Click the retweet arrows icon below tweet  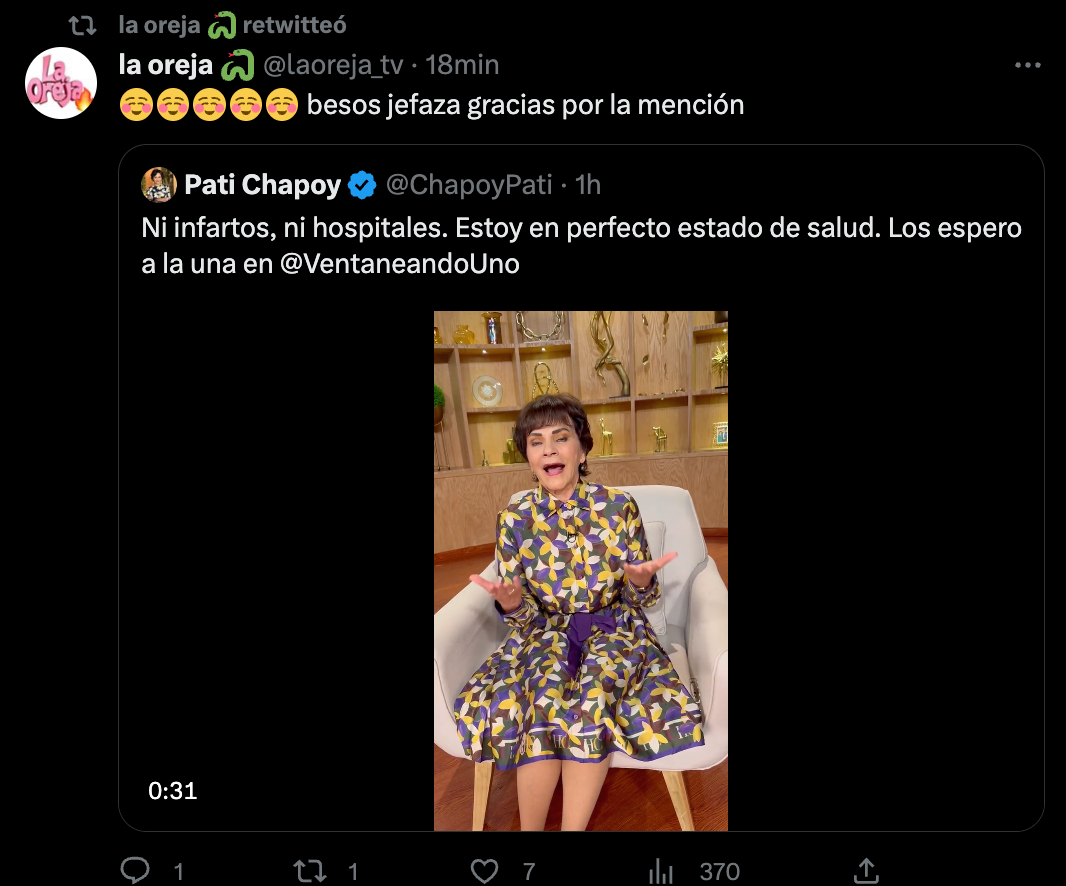tap(311, 870)
